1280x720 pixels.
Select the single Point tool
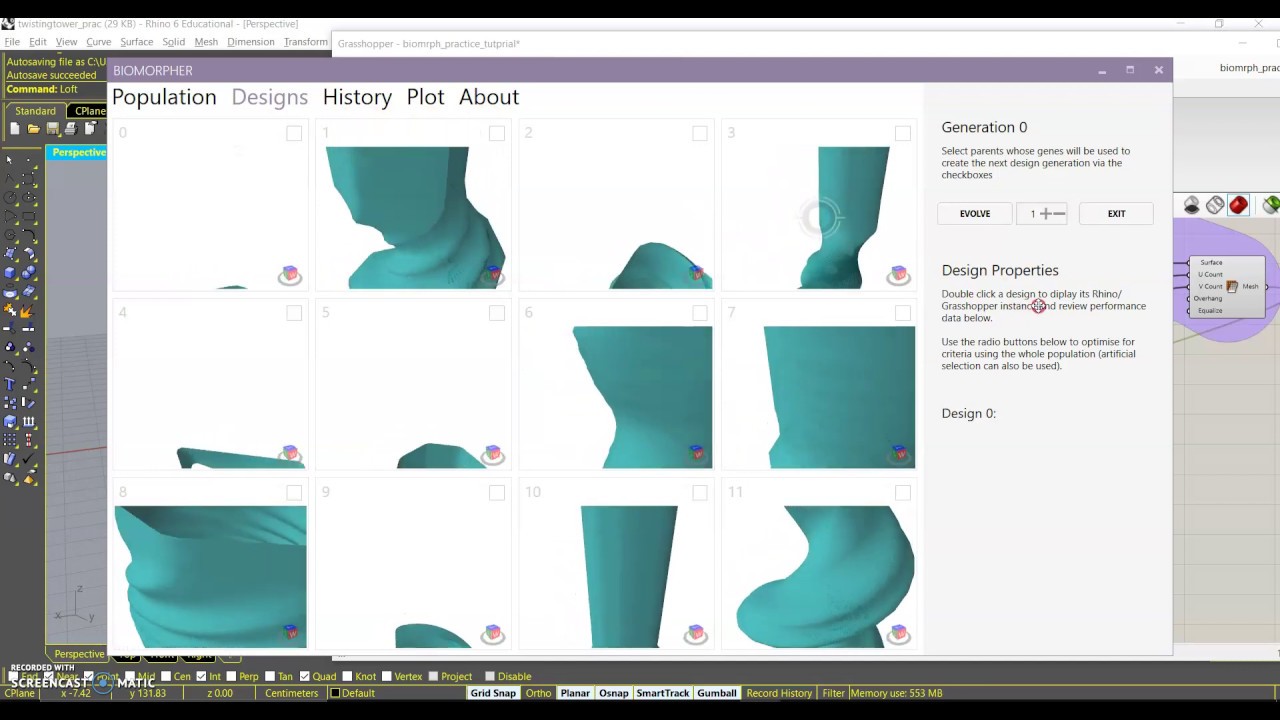(x=28, y=159)
